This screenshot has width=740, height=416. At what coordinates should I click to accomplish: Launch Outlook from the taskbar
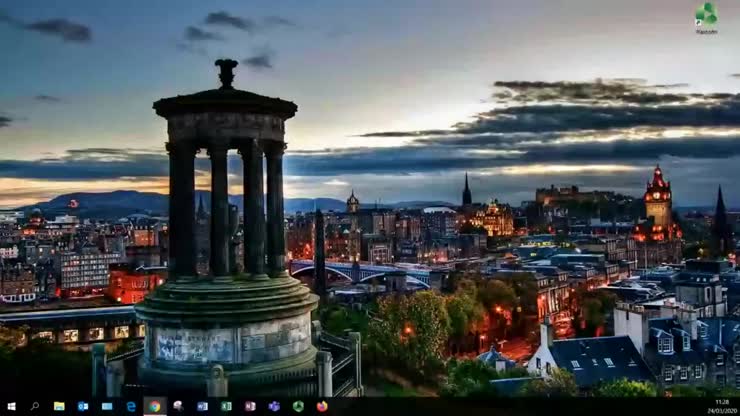click(x=83, y=406)
